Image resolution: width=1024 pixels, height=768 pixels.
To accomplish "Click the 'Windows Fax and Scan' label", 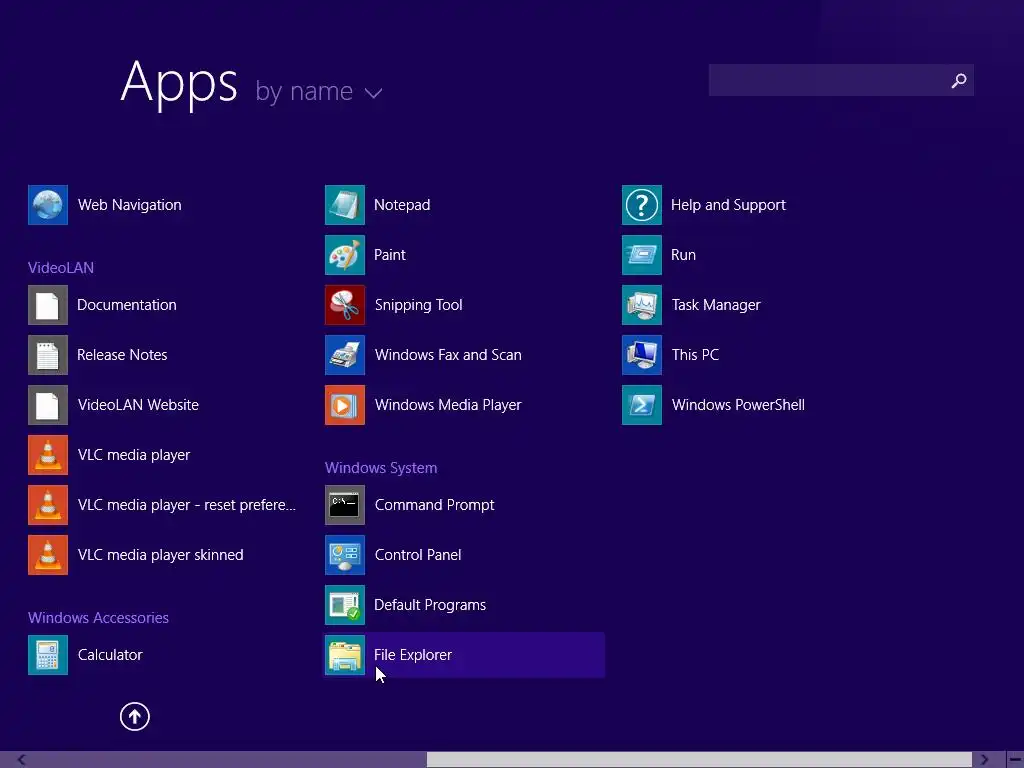I will click(x=448, y=355).
